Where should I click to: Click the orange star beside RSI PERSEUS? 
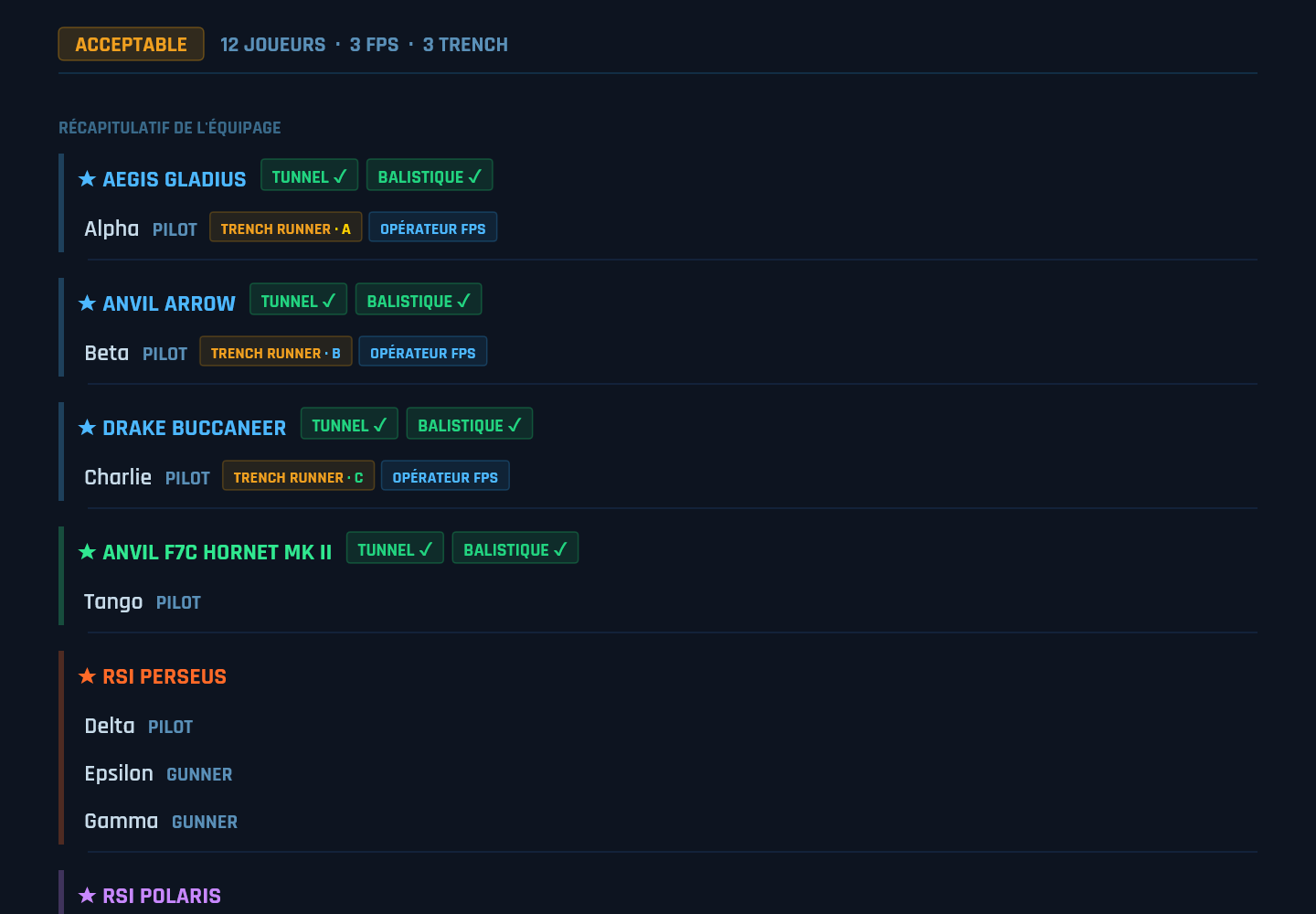pos(87,676)
